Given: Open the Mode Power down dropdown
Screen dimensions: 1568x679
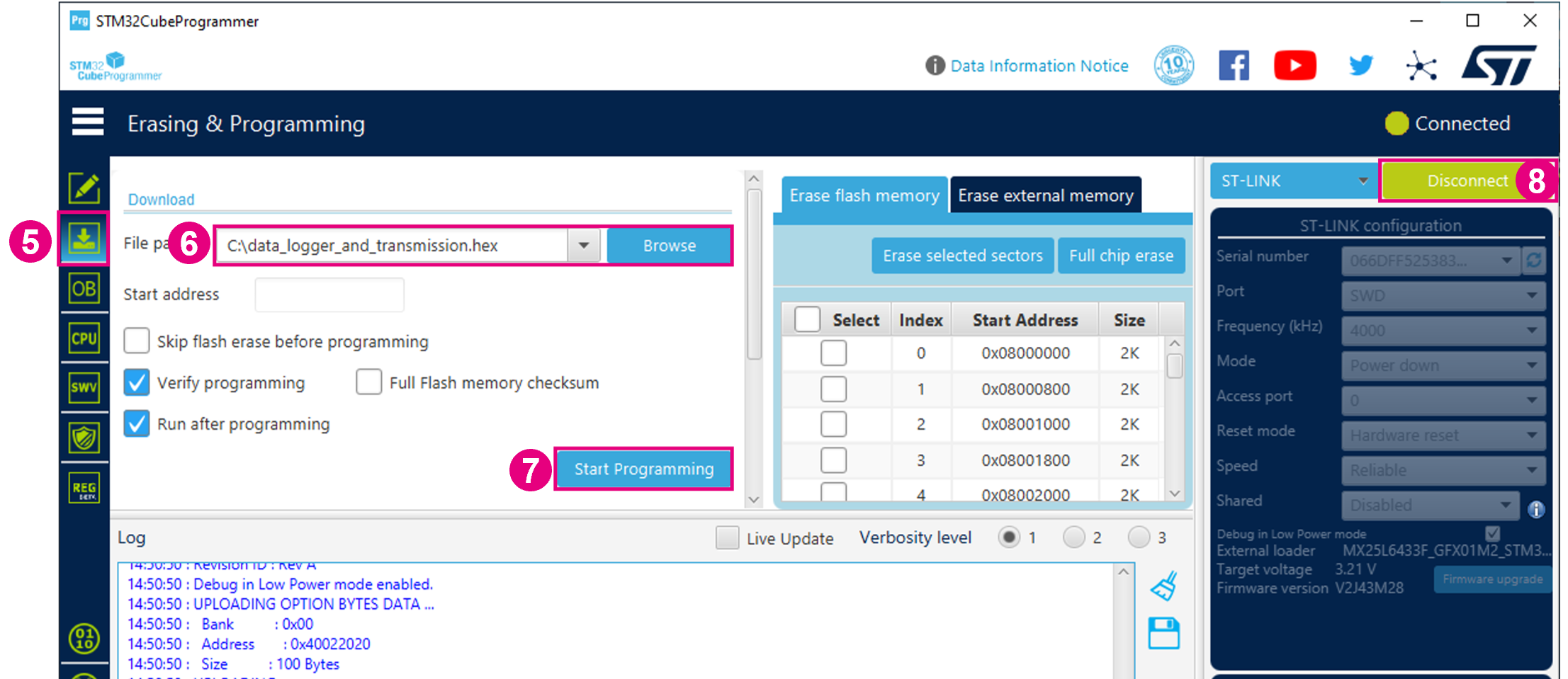Looking at the screenshot, I should [1443, 365].
